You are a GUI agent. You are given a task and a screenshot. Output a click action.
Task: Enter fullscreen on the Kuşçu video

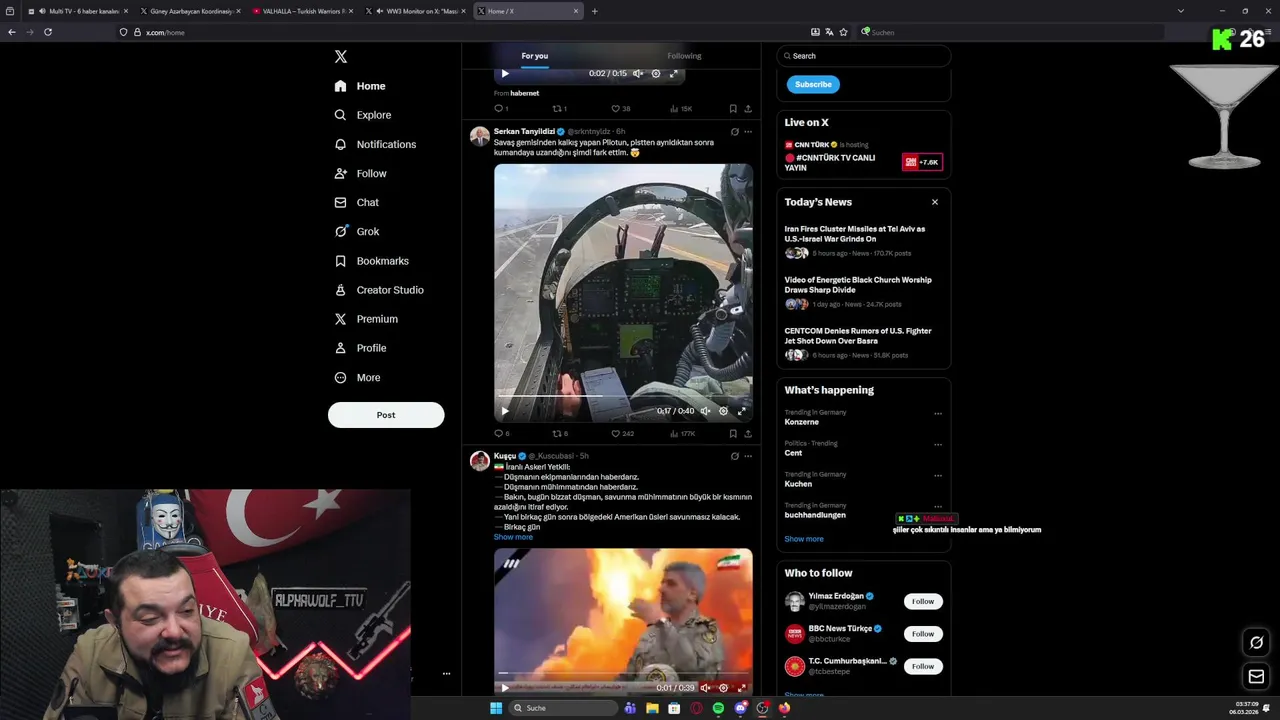point(741,688)
